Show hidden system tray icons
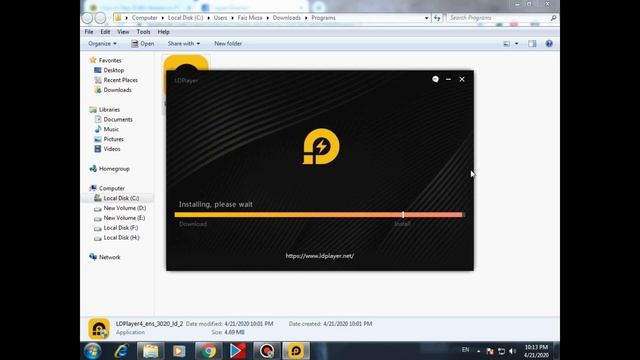640x360 pixels. 478,351
